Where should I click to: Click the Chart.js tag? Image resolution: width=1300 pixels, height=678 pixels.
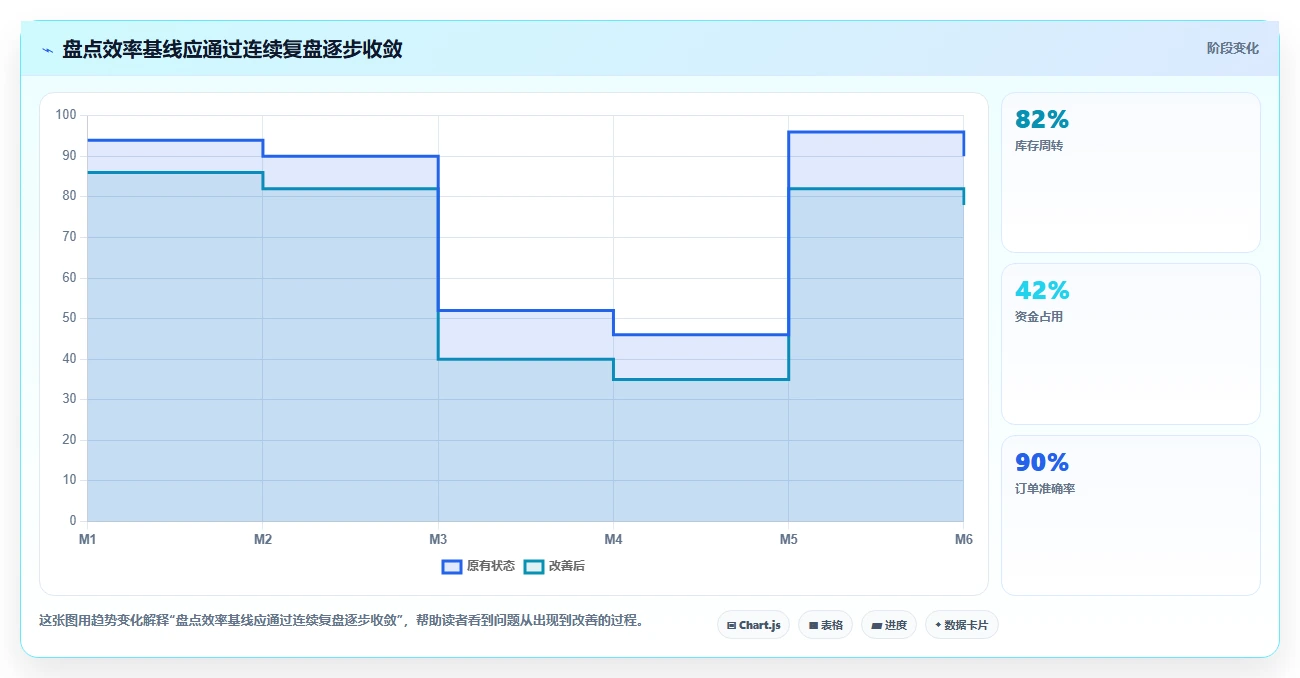[754, 625]
